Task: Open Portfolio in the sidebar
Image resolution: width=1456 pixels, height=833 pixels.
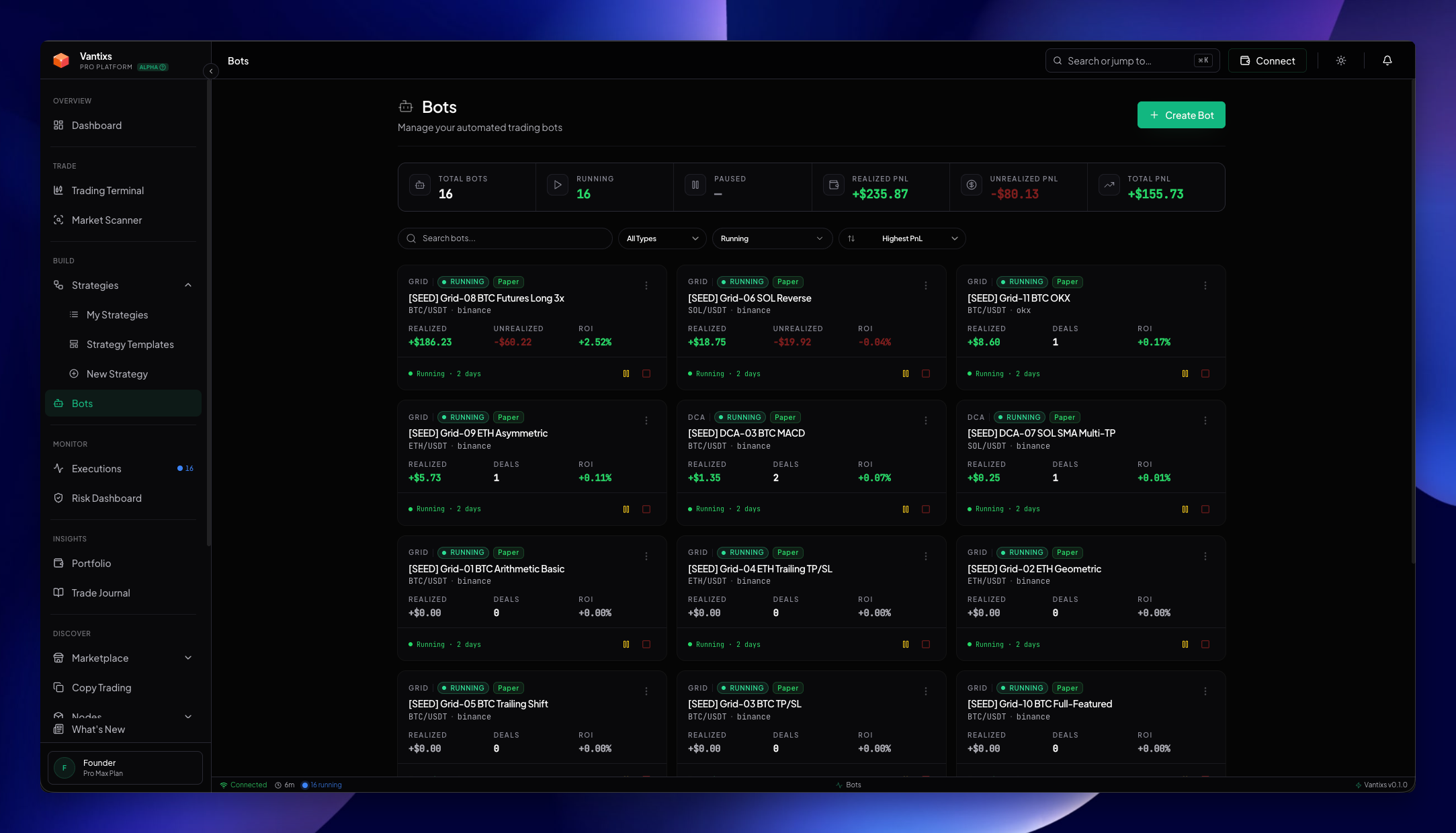Action: coord(123,564)
